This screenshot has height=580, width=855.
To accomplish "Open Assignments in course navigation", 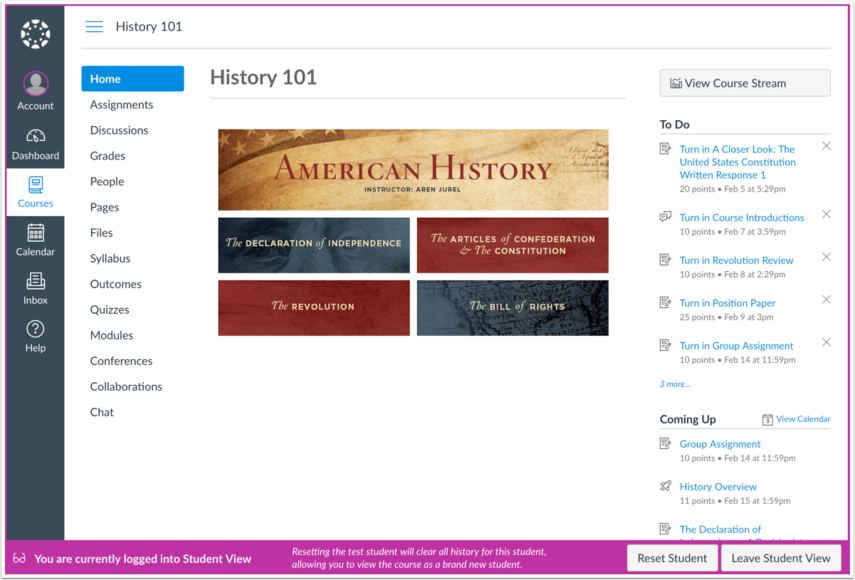I will point(122,105).
